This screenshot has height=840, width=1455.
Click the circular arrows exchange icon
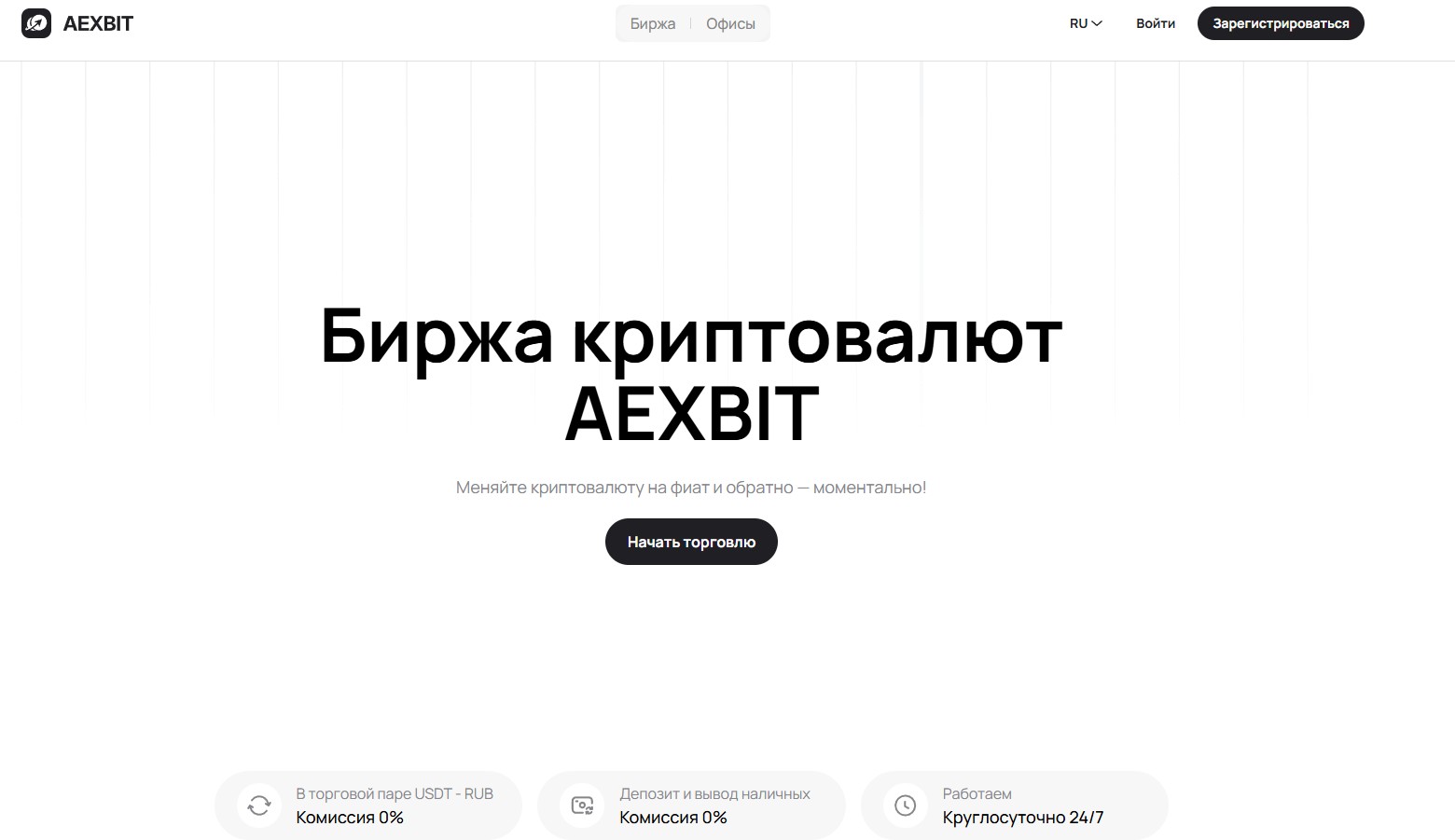(x=259, y=806)
